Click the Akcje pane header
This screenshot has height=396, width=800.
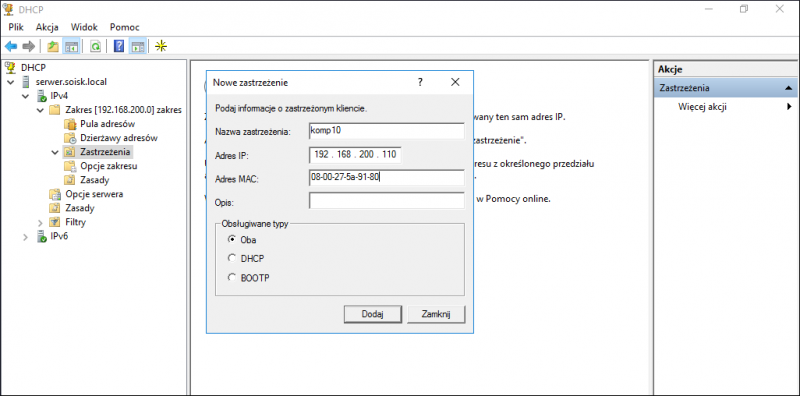tap(726, 70)
